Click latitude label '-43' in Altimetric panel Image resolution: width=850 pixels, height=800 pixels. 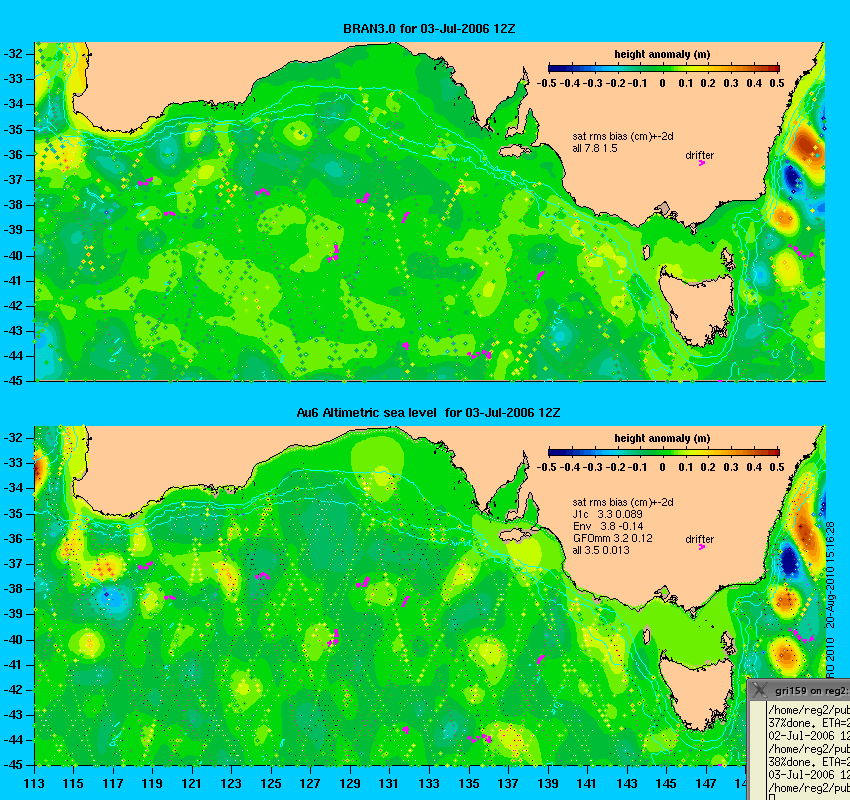tap(13, 714)
